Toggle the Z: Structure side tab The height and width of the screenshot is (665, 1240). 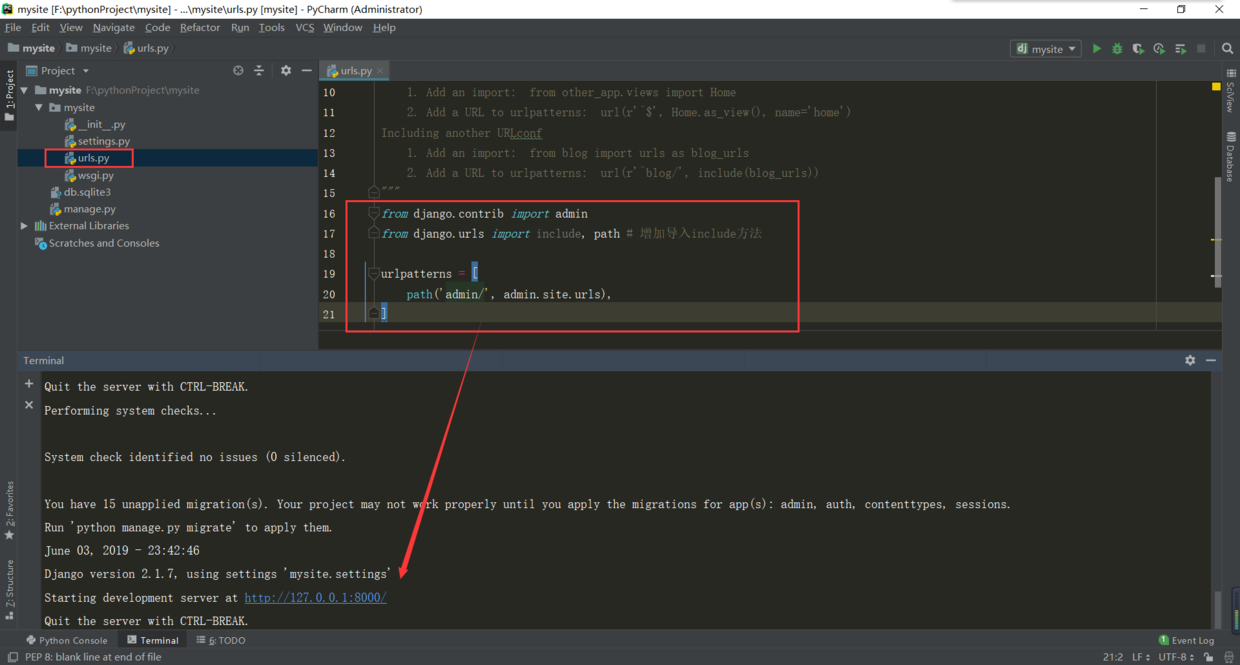[9, 590]
